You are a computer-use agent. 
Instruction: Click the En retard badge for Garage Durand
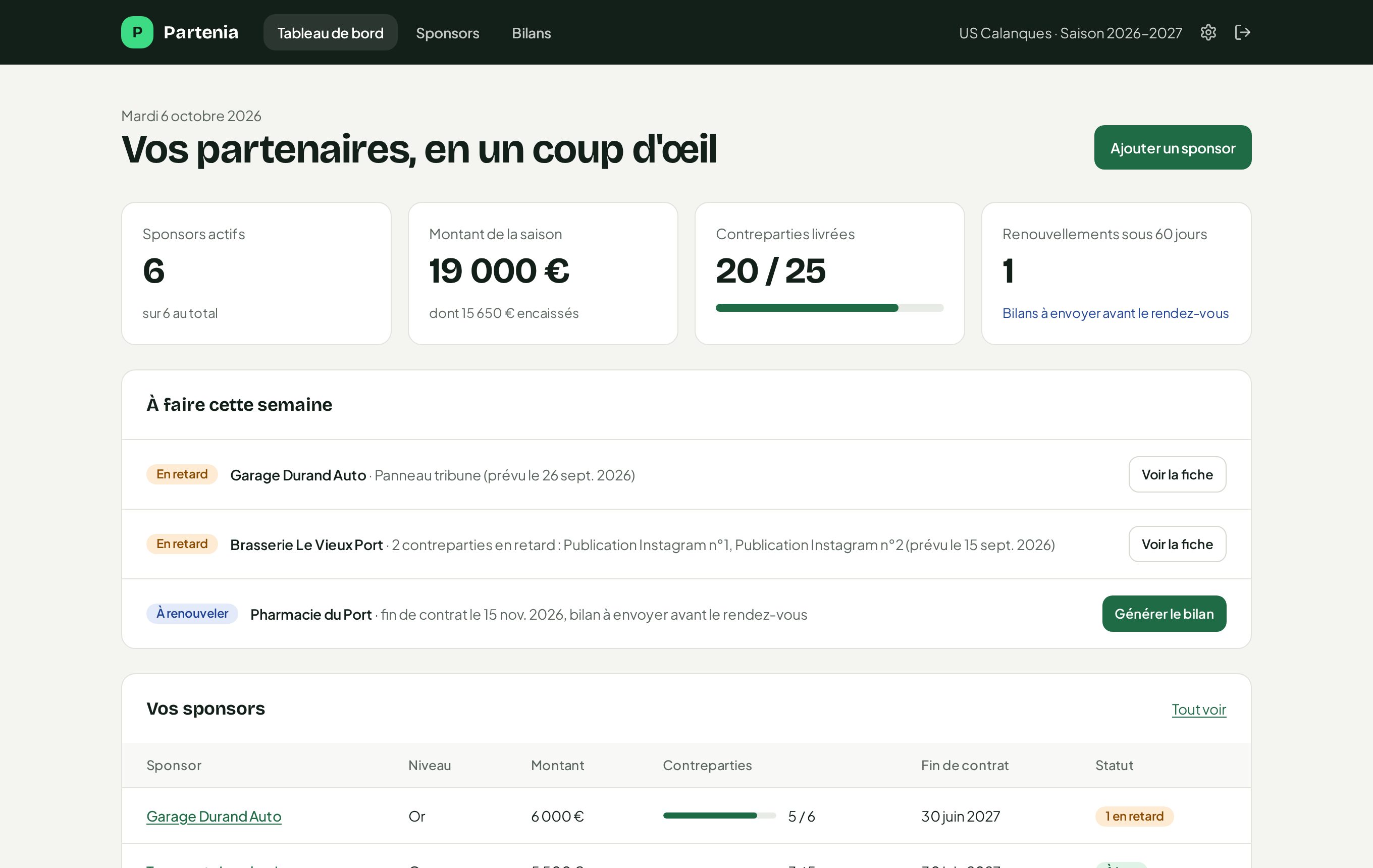click(x=182, y=474)
